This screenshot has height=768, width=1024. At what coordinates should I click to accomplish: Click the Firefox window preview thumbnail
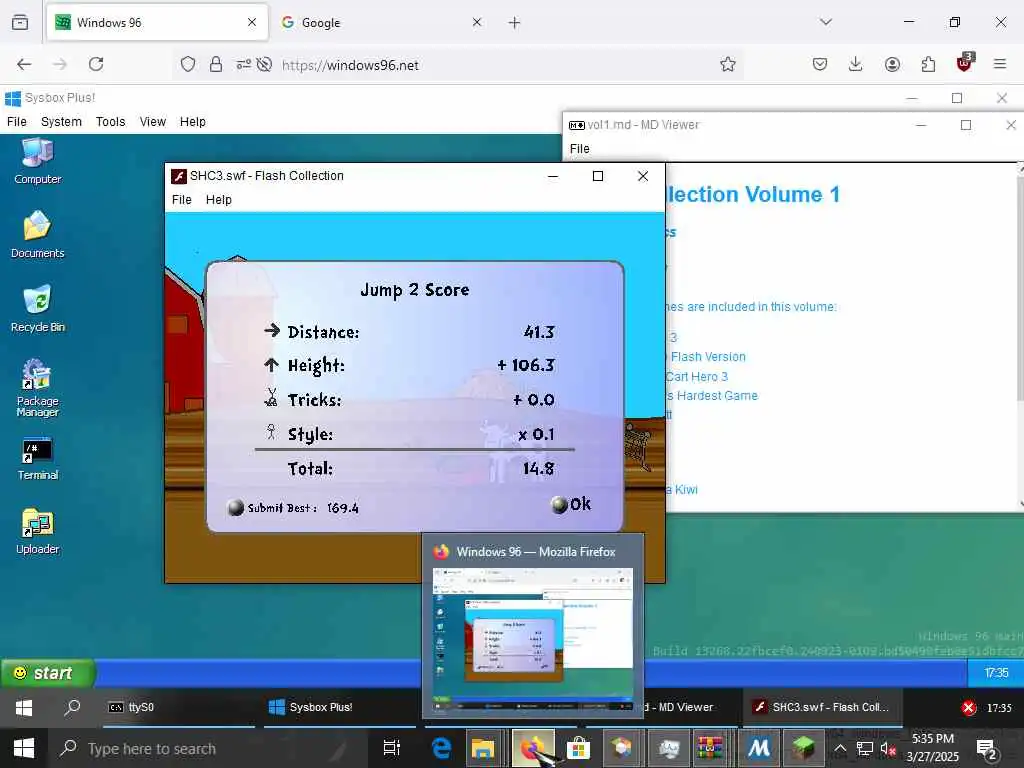(533, 639)
